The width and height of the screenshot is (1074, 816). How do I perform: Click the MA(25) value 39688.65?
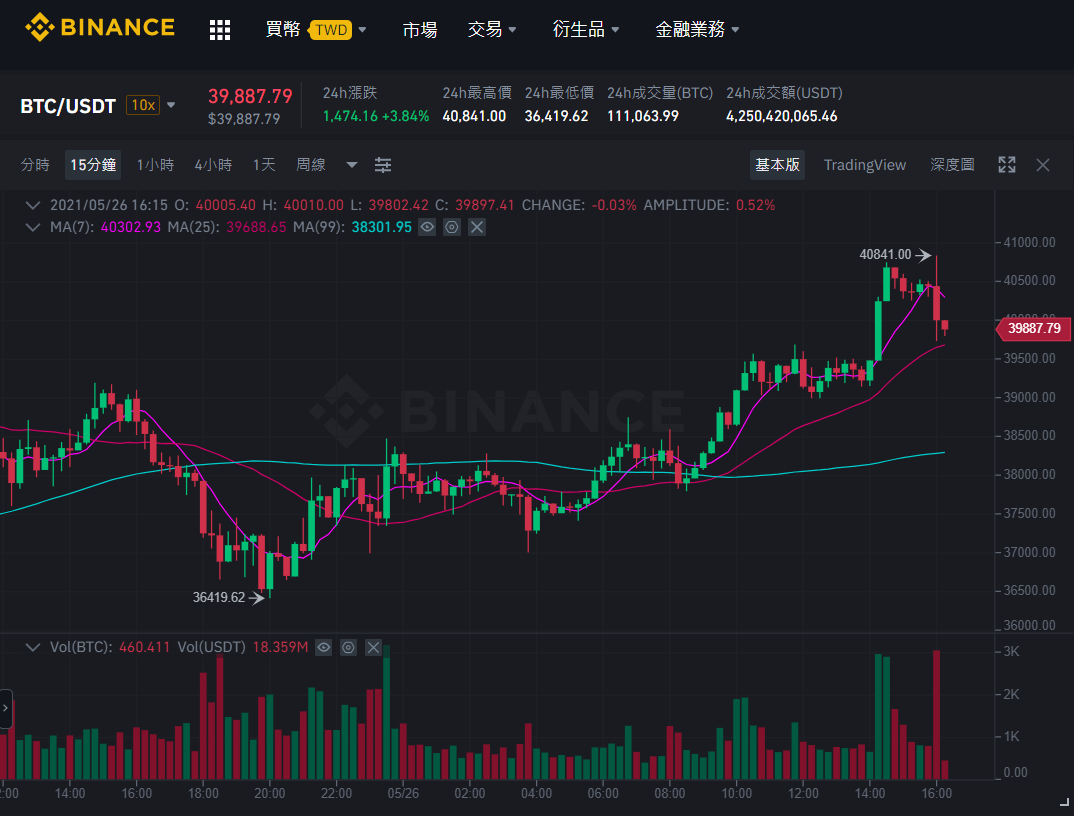(256, 227)
